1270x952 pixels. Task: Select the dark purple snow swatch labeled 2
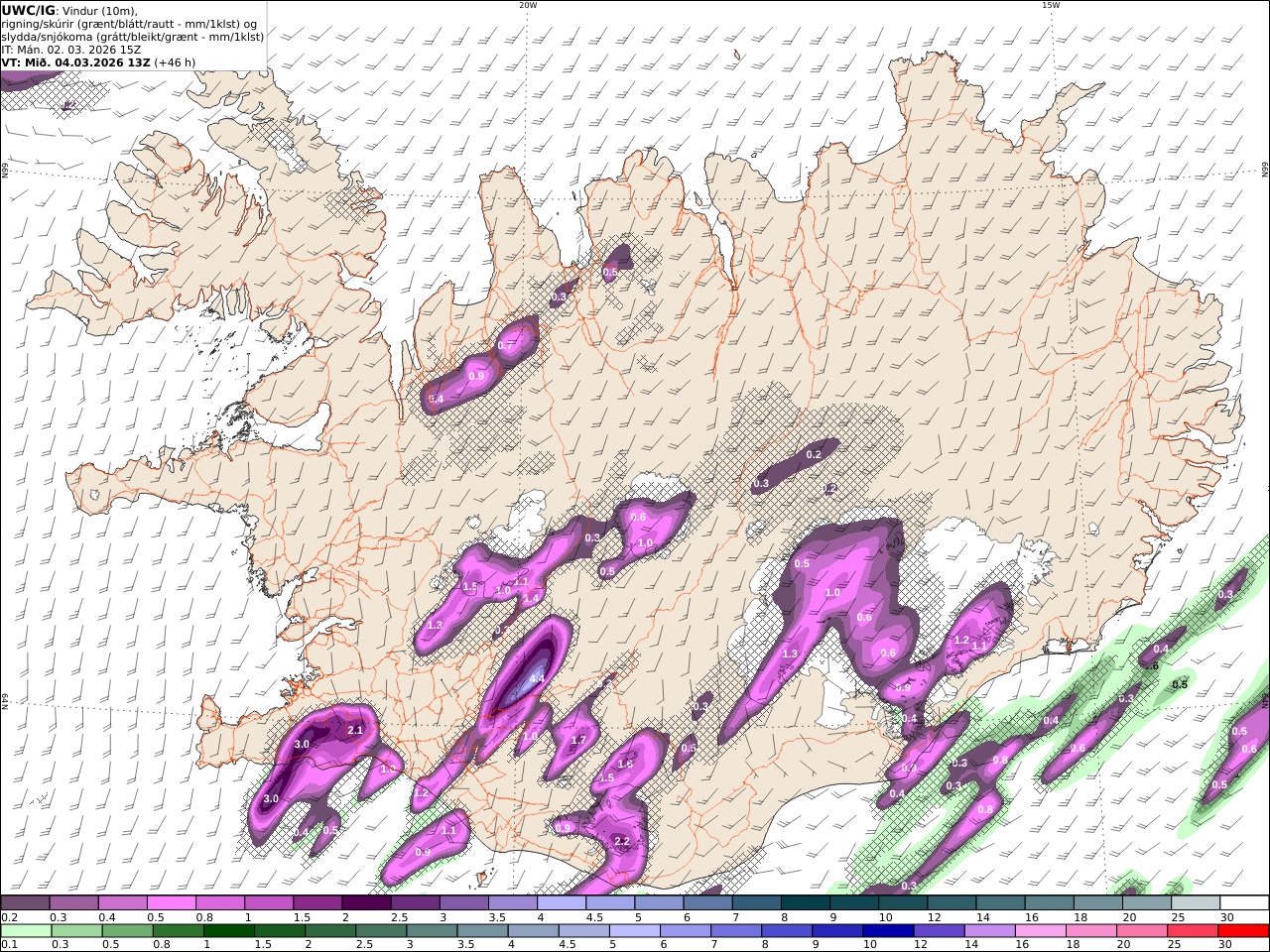coord(366,902)
